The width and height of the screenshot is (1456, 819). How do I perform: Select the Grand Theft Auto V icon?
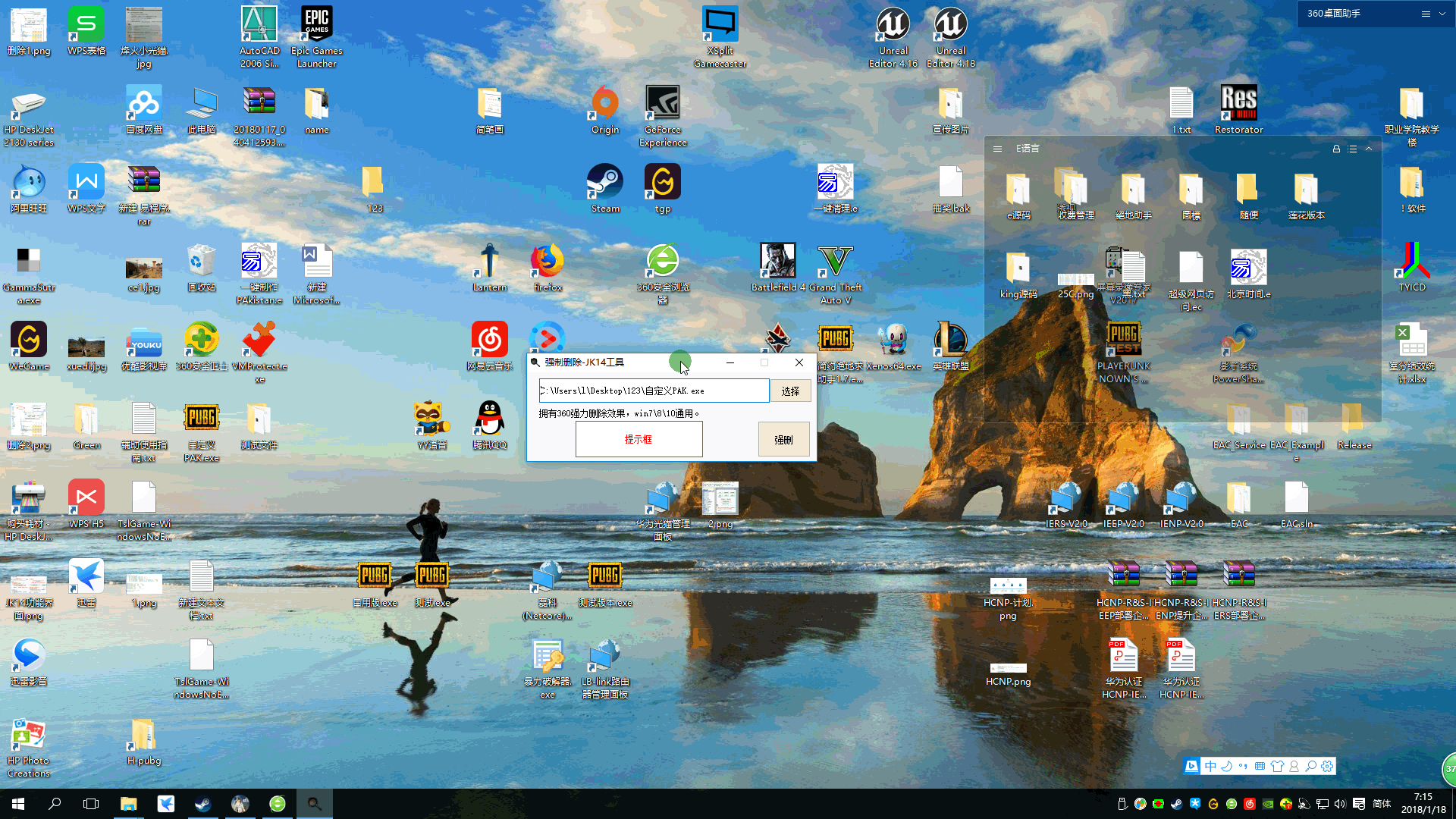pos(835,262)
